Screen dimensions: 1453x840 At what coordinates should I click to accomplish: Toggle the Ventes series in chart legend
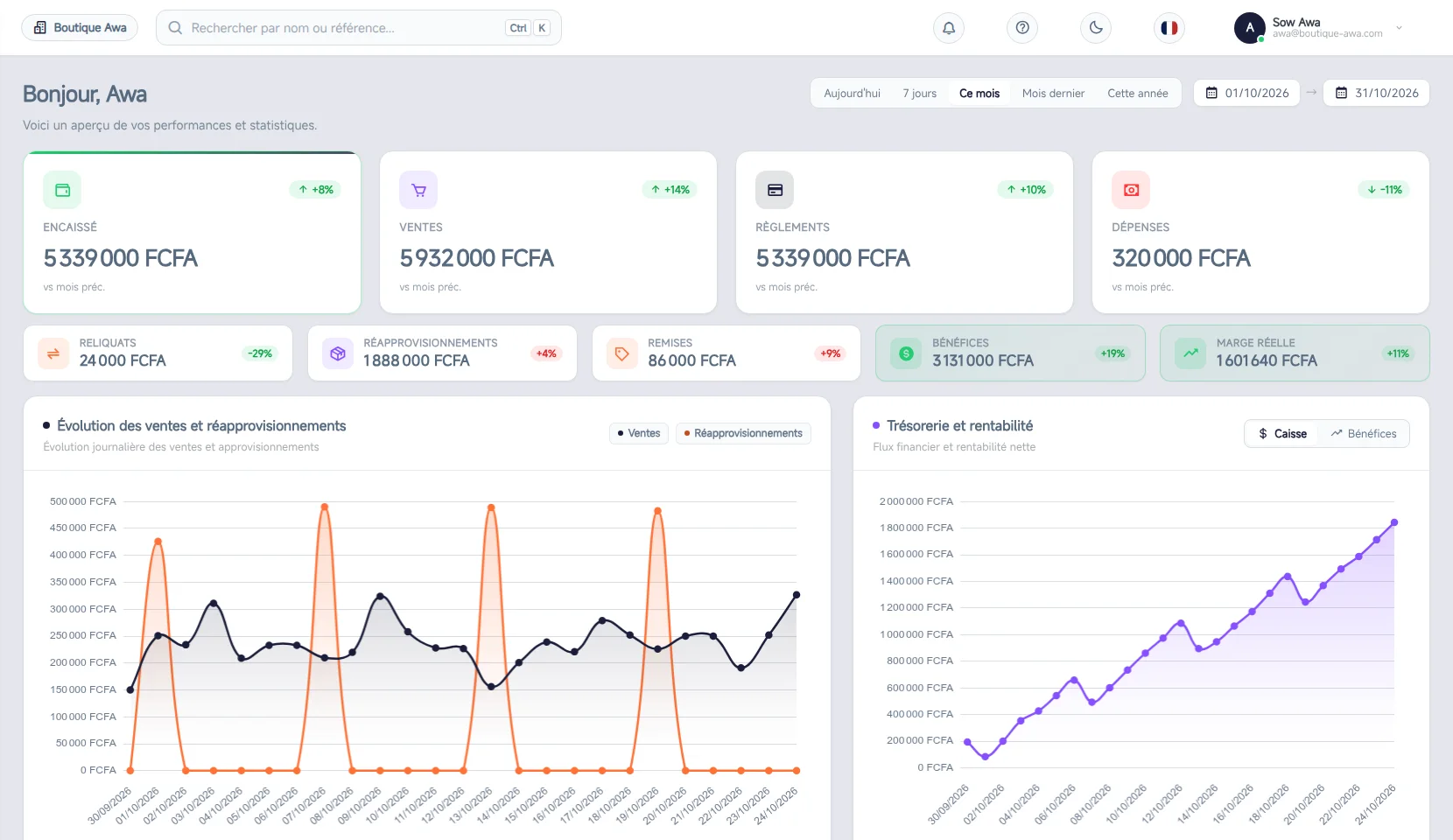pyautogui.click(x=639, y=433)
